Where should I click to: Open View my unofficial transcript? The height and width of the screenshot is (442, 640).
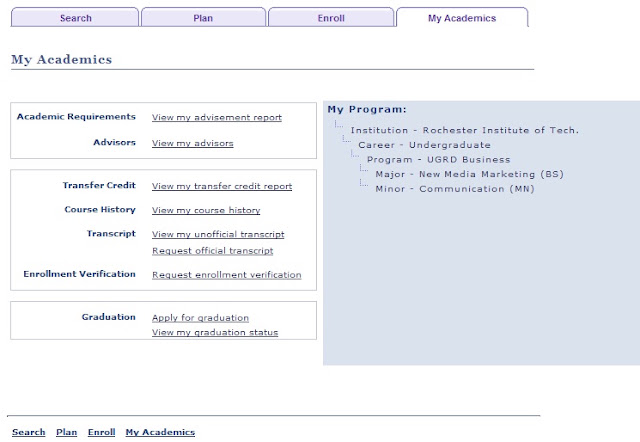point(218,234)
